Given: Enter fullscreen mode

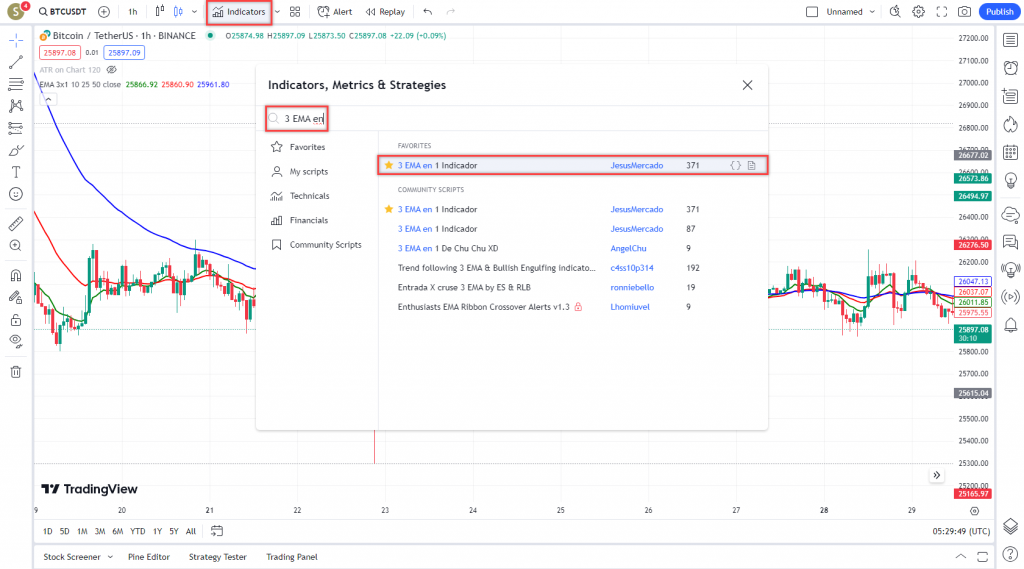Looking at the screenshot, I should click(x=942, y=12).
